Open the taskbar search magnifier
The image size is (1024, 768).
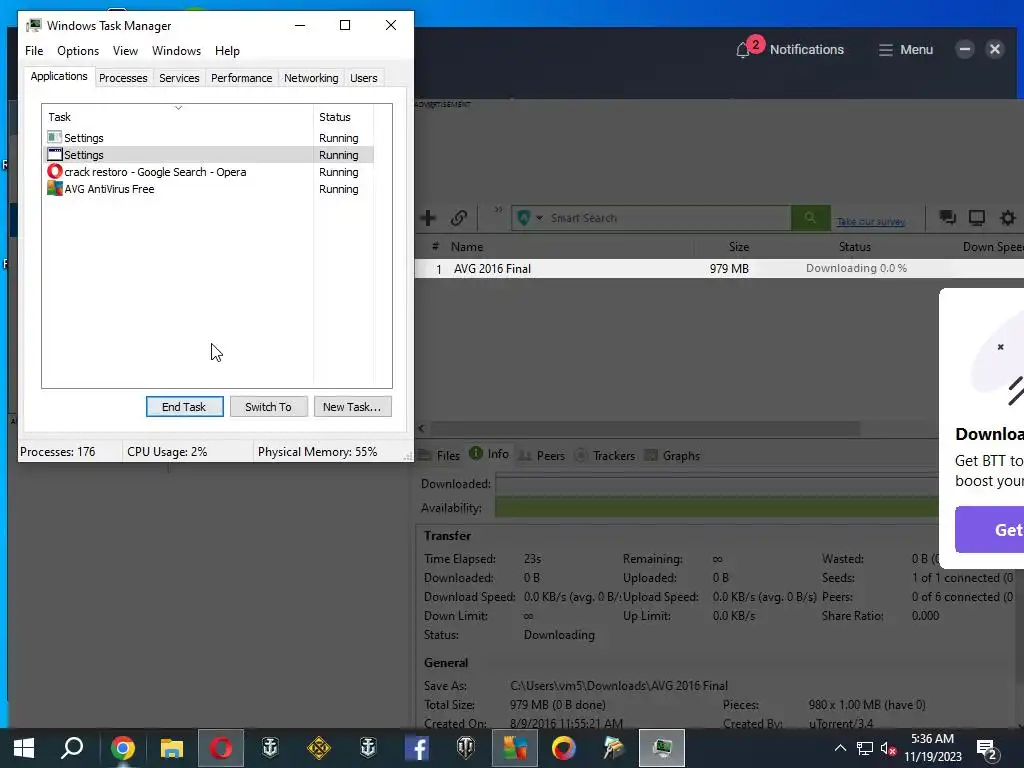pyautogui.click(x=72, y=748)
